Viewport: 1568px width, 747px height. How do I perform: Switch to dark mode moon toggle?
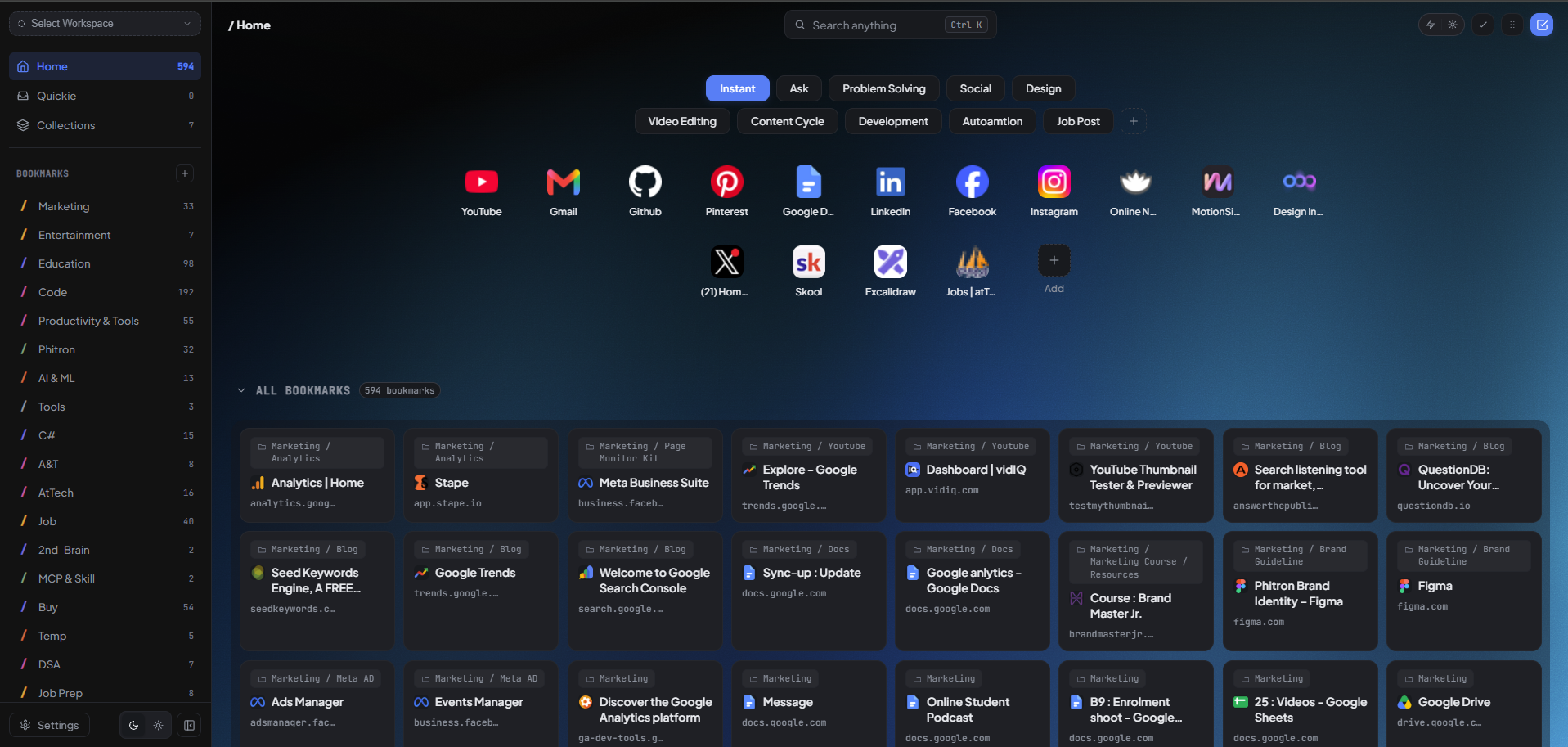(x=134, y=725)
